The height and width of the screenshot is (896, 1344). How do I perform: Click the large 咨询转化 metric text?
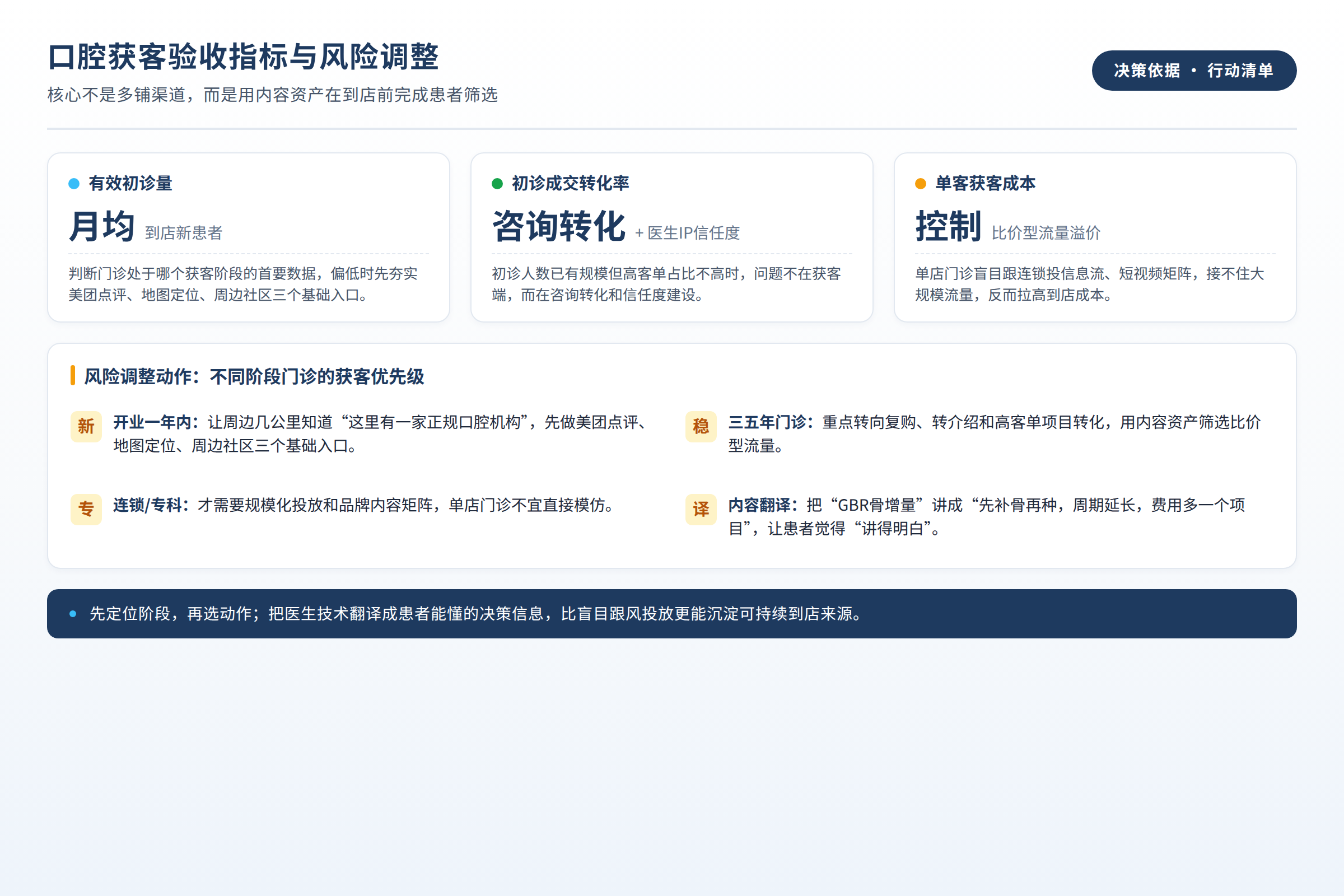[x=558, y=226]
